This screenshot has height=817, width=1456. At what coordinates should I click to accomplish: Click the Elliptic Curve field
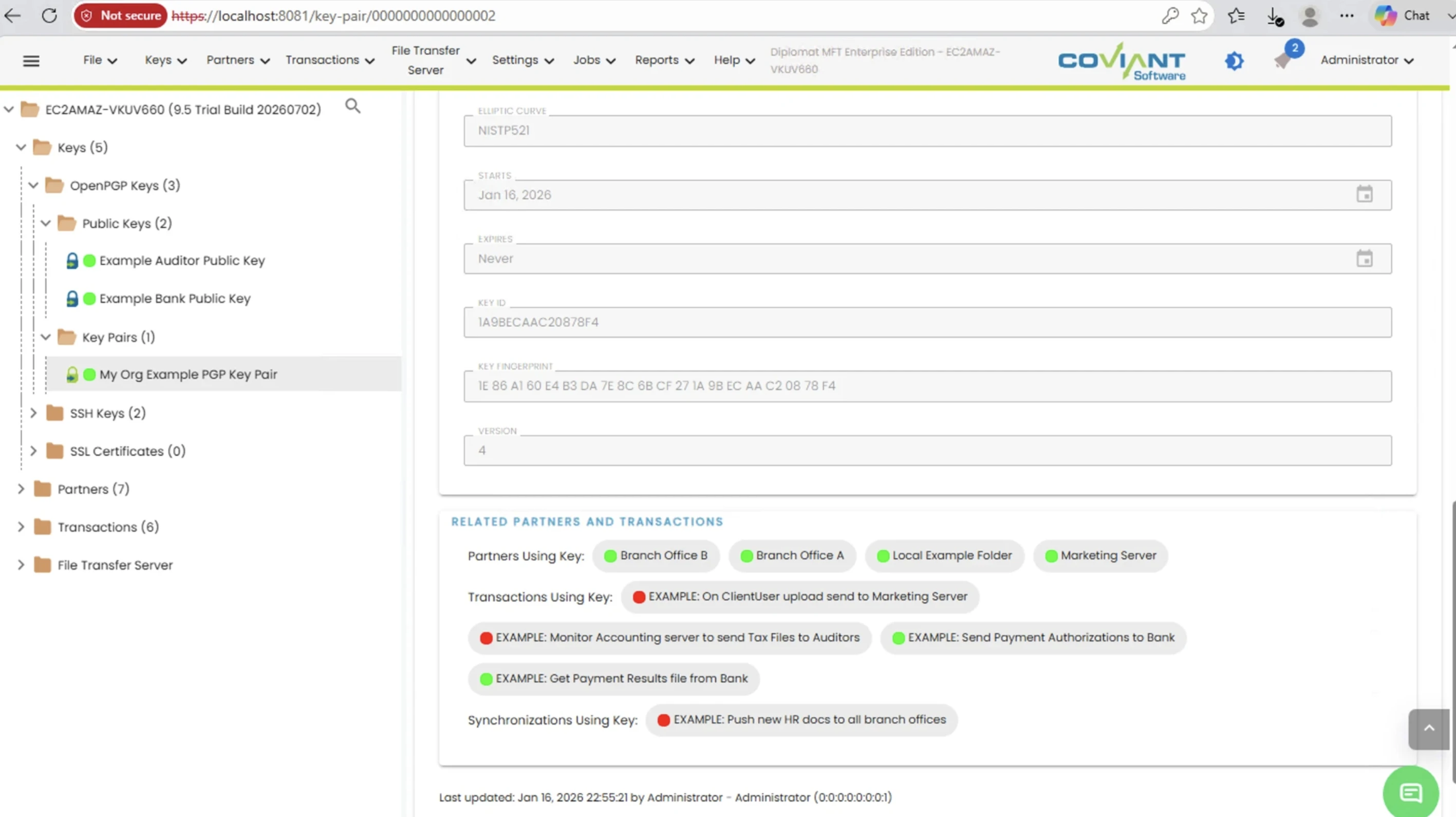(927, 131)
